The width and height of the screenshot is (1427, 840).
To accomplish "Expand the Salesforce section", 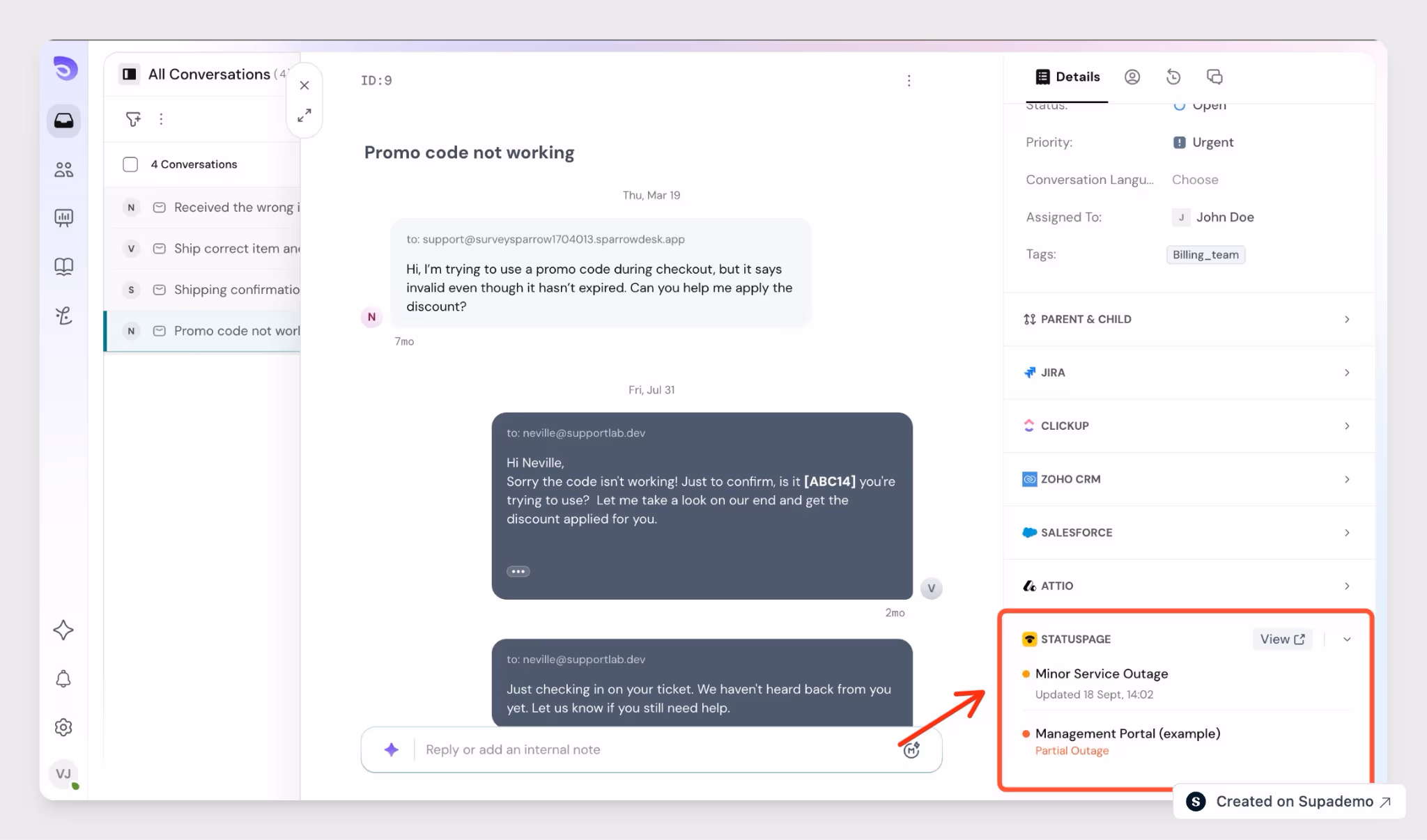I will click(x=1188, y=533).
